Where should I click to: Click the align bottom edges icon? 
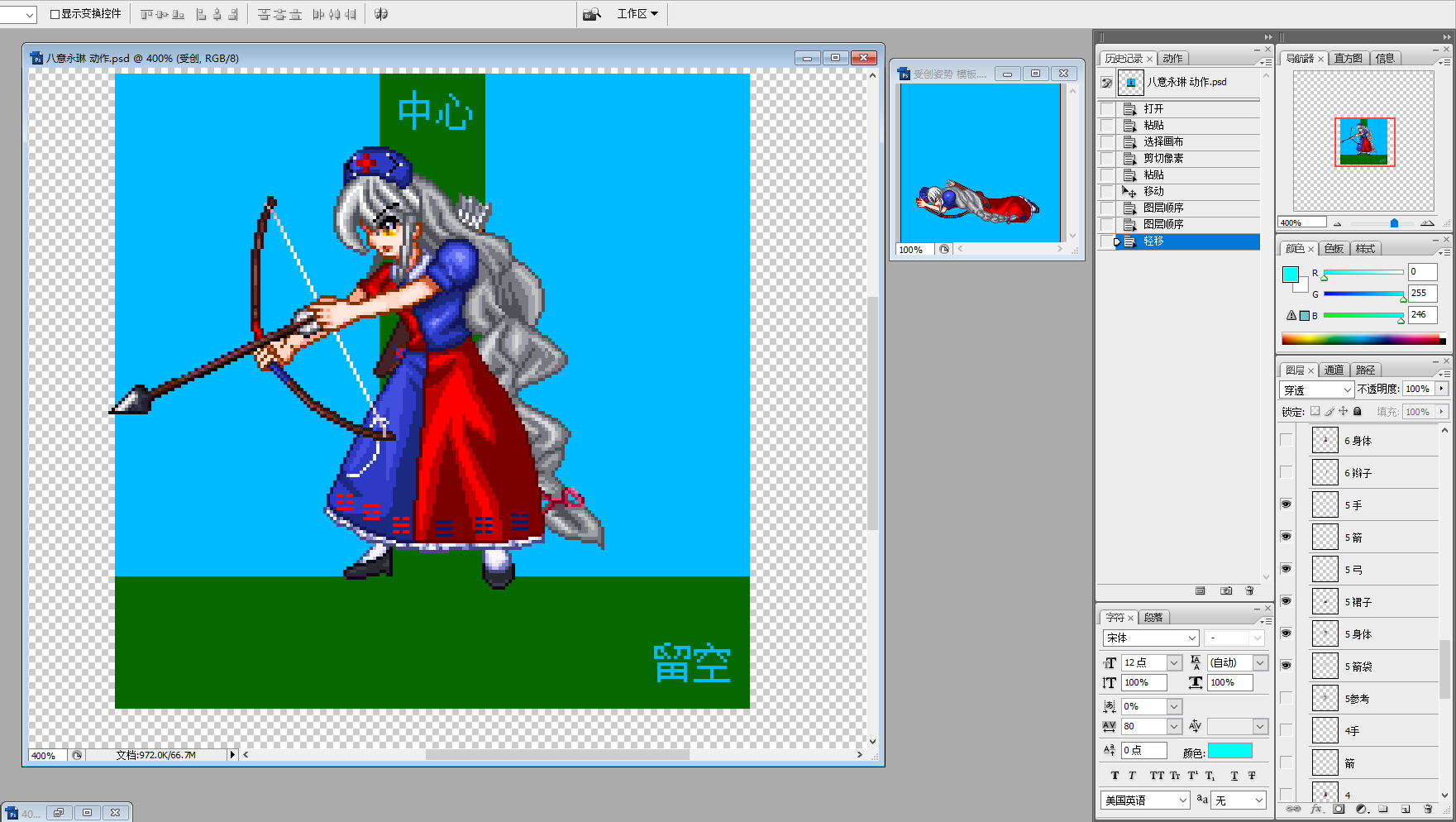pos(178,14)
